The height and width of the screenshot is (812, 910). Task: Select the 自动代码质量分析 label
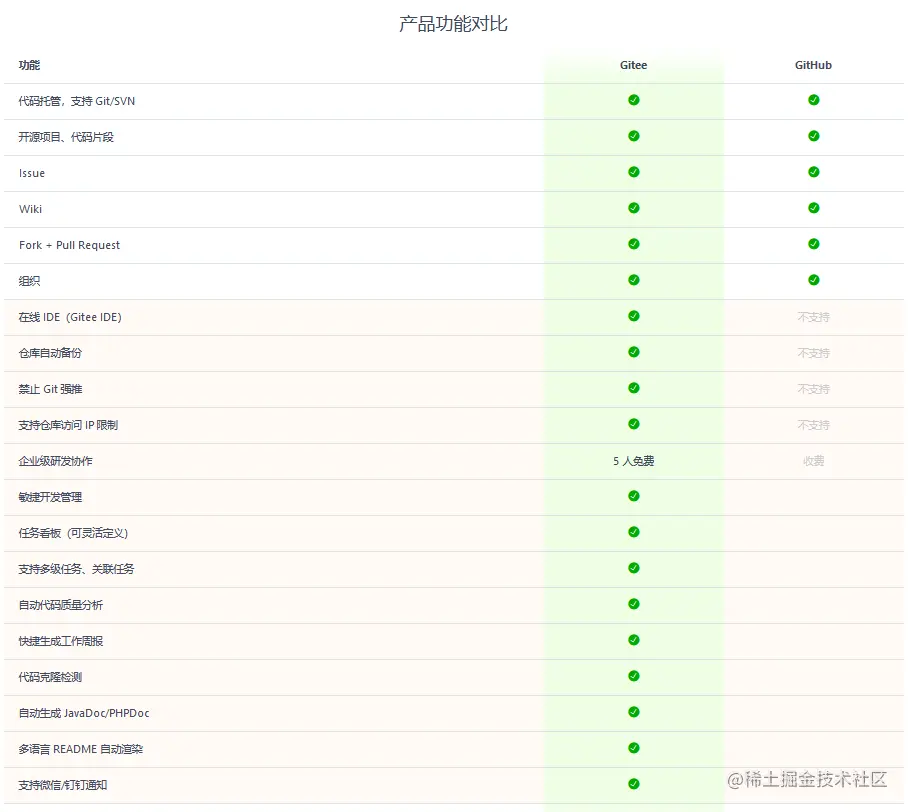61,605
